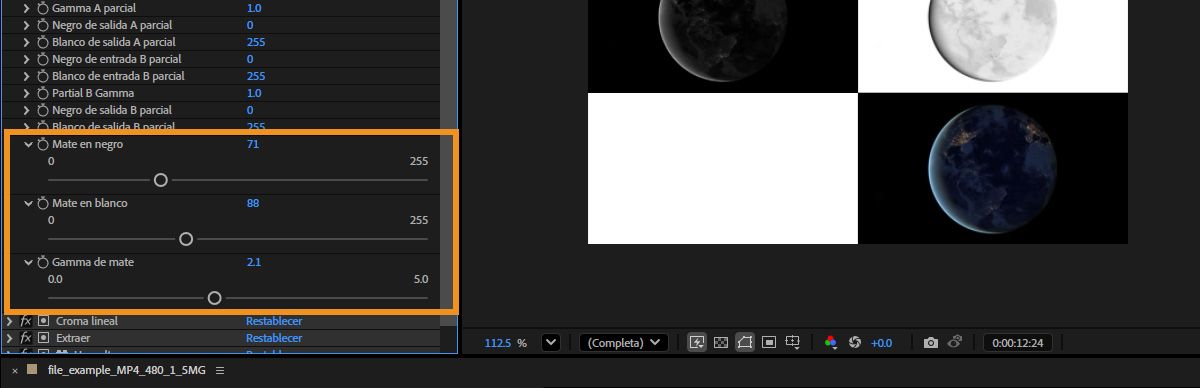The image size is (1200, 388).
Task: Toggle stopwatch for Blanco de salida A parcial
Action: [x=42, y=42]
